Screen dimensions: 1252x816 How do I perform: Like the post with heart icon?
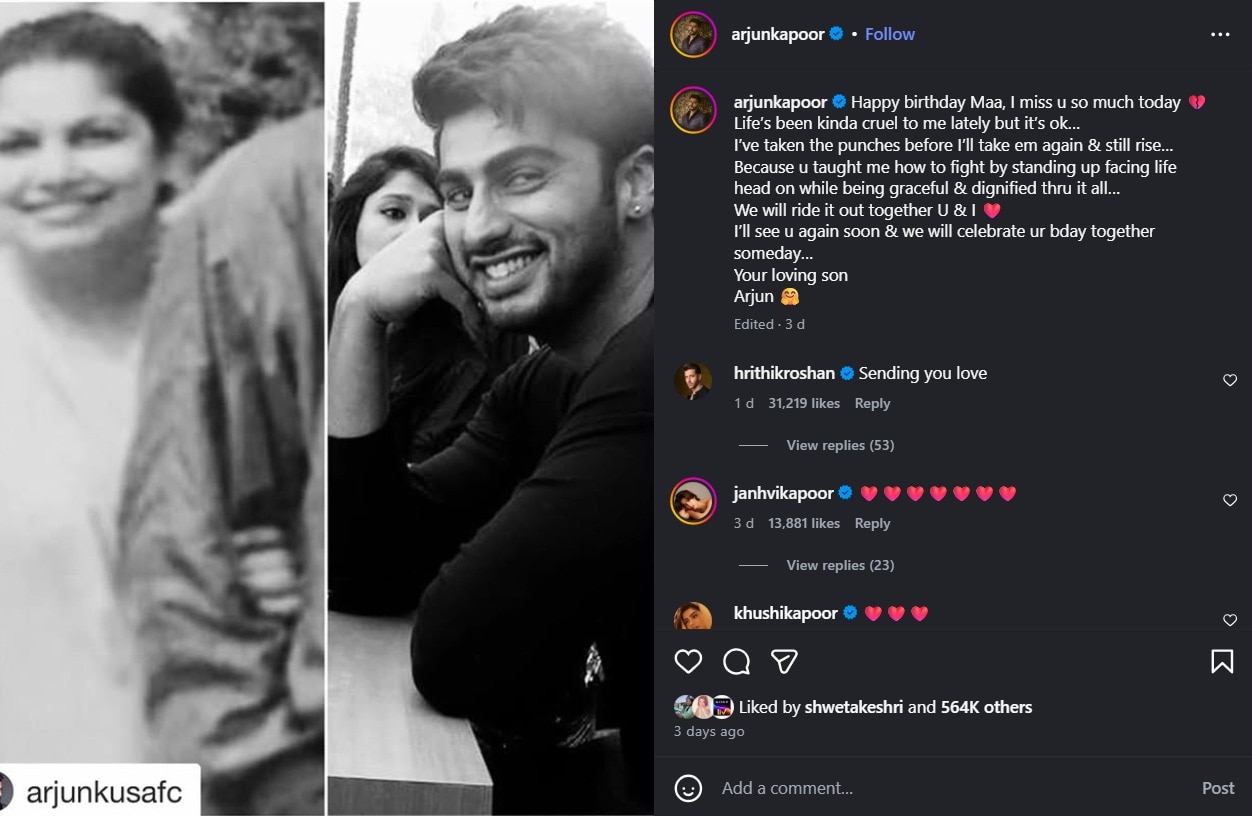[688, 661]
